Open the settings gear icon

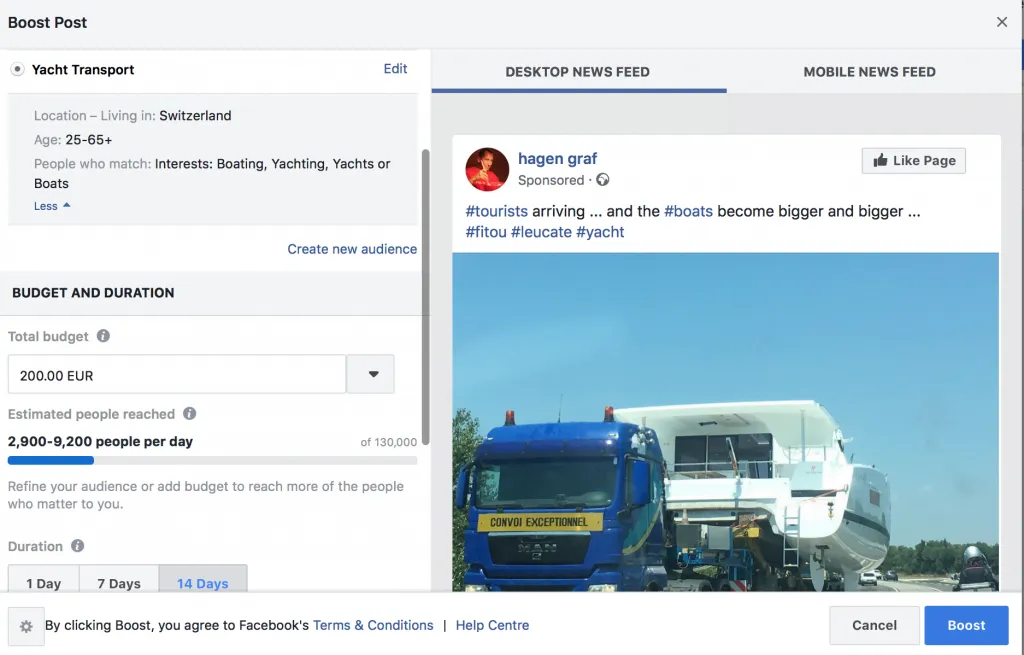click(x=26, y=626)
